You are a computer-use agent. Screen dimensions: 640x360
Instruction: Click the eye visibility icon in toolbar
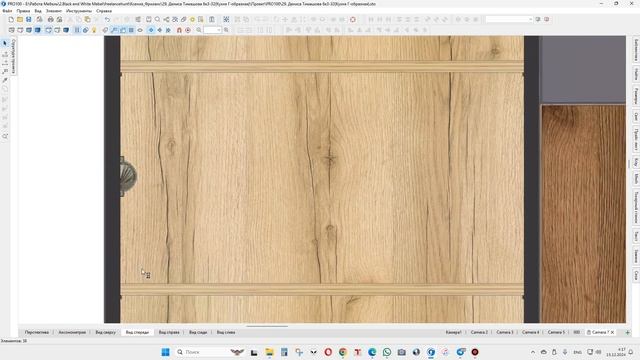[x=140, y=30]
